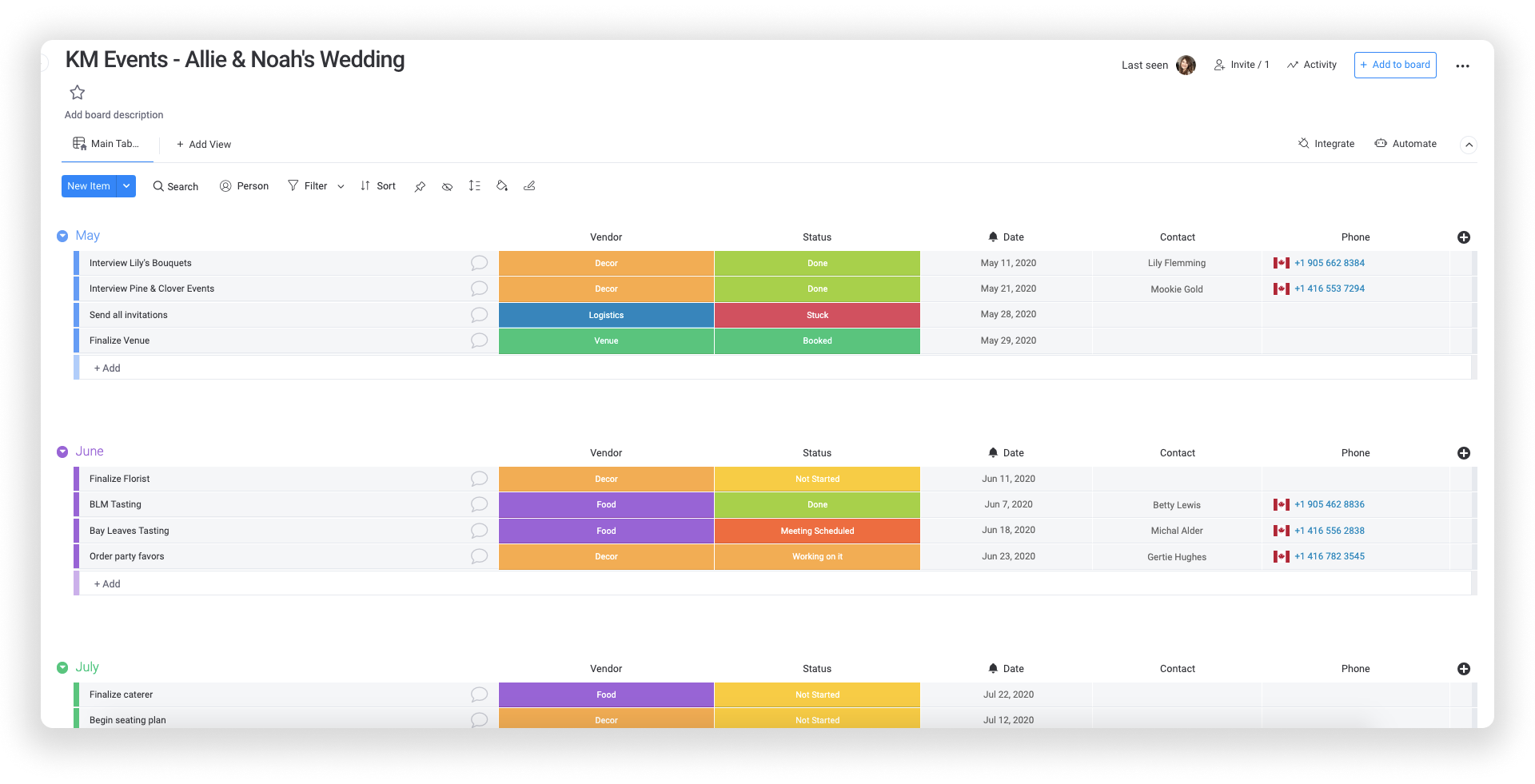
Task: Star the board as favorite
Action: pos(78,92)
